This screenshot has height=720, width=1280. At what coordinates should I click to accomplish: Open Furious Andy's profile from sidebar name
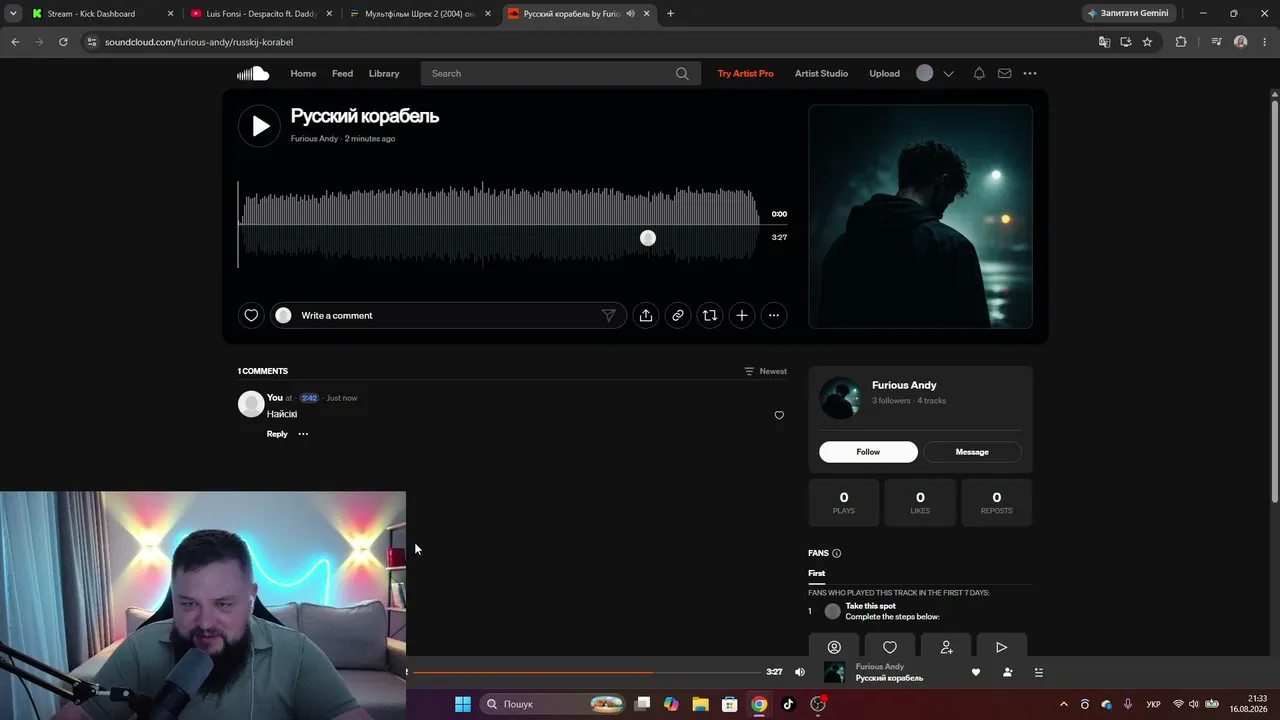click(904, 385)
